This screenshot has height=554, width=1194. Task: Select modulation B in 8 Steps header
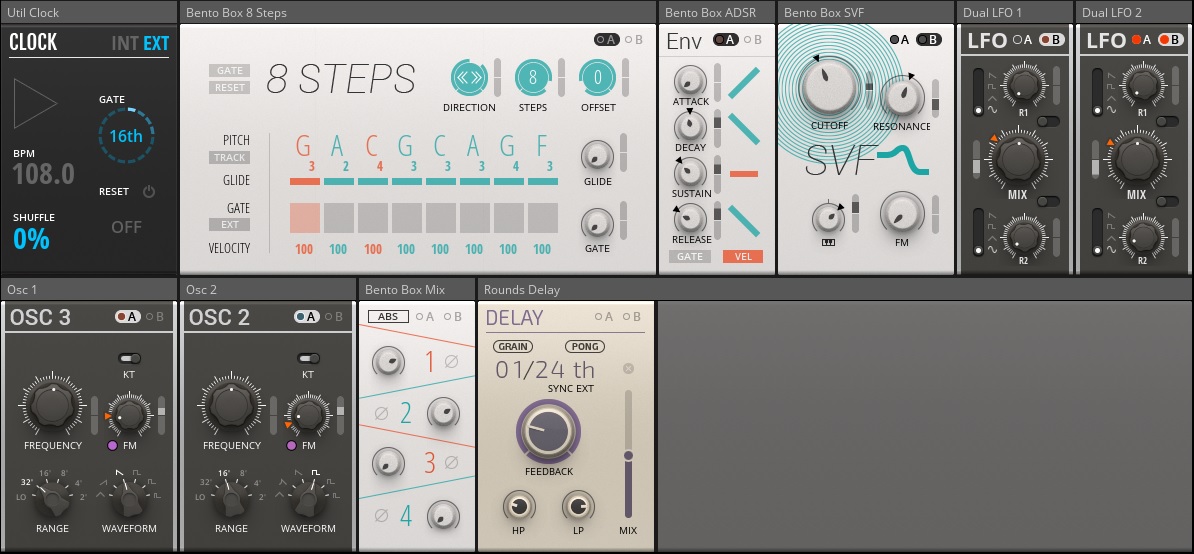coord(633,40)
